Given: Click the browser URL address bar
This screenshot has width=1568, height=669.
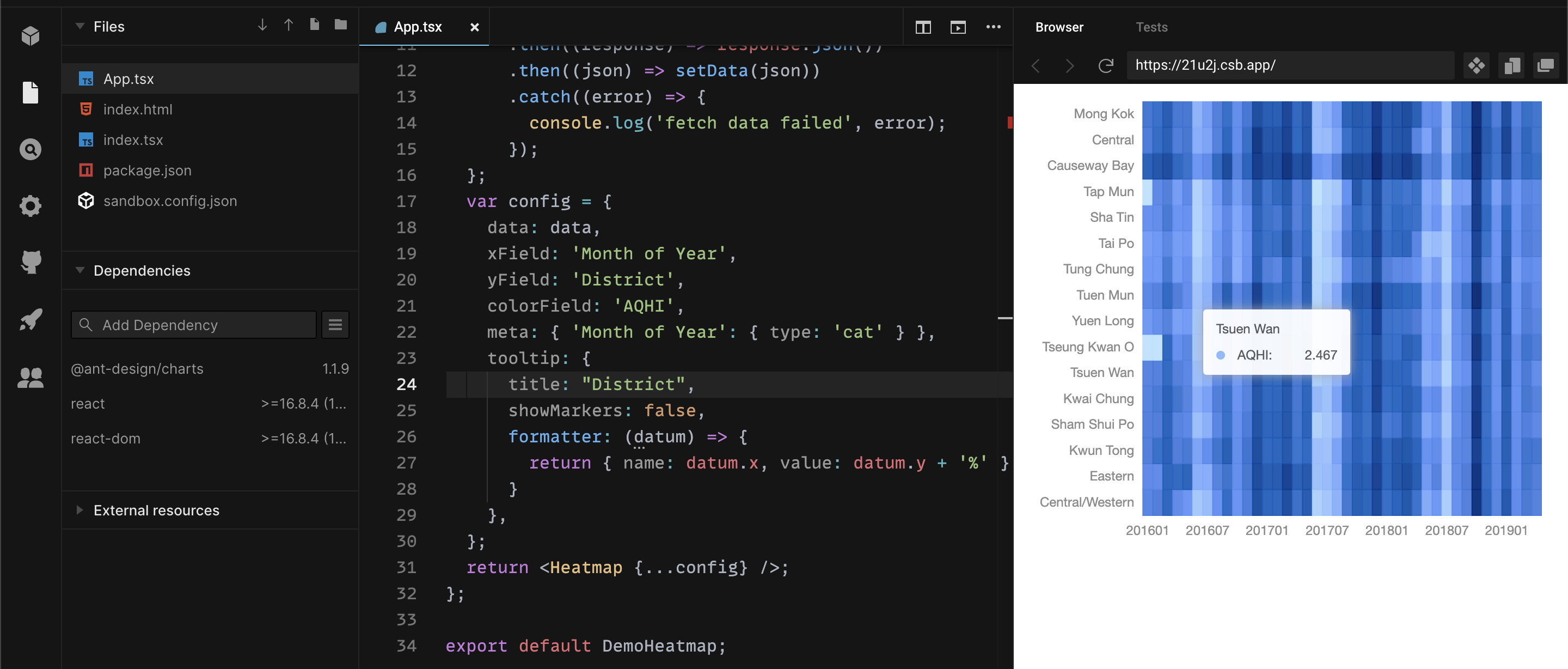Looking at the screenshot, I should pyautogui.click(x=1290, y=66).
